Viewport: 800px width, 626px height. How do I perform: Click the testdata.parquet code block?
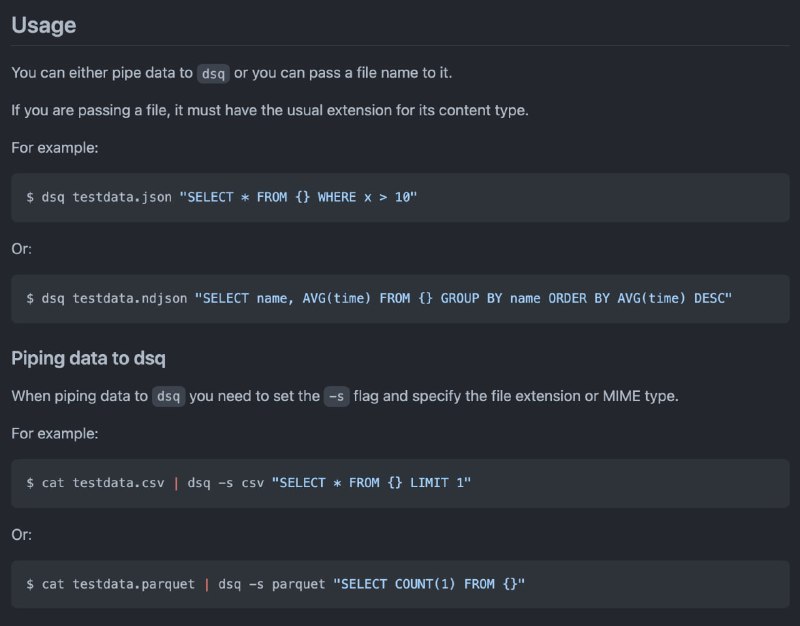click(400, 584)
